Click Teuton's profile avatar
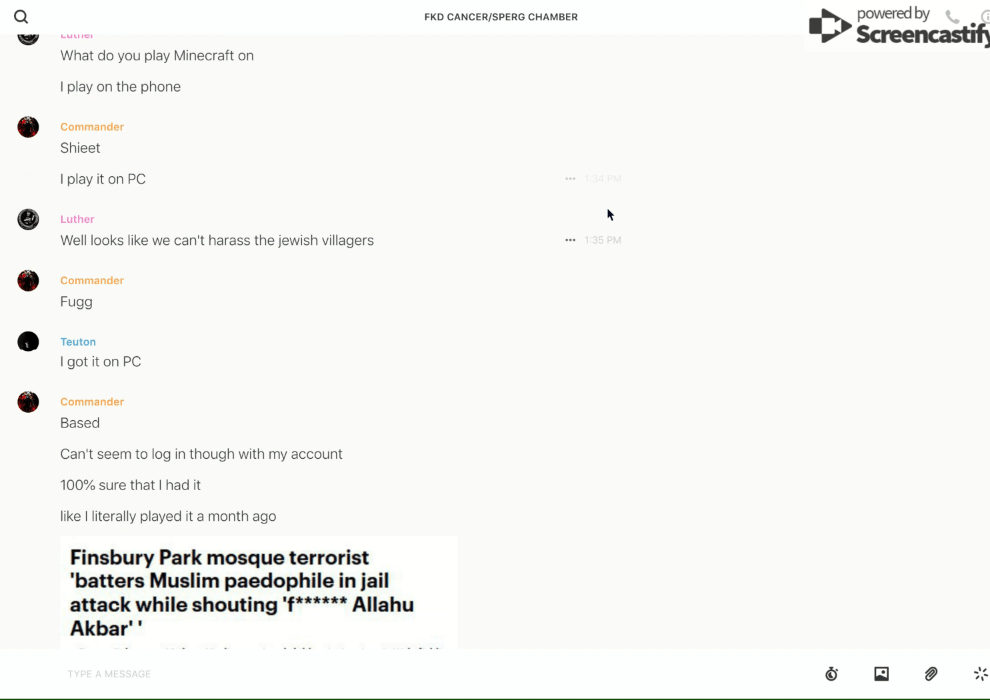990x700 pixels. 28,342
